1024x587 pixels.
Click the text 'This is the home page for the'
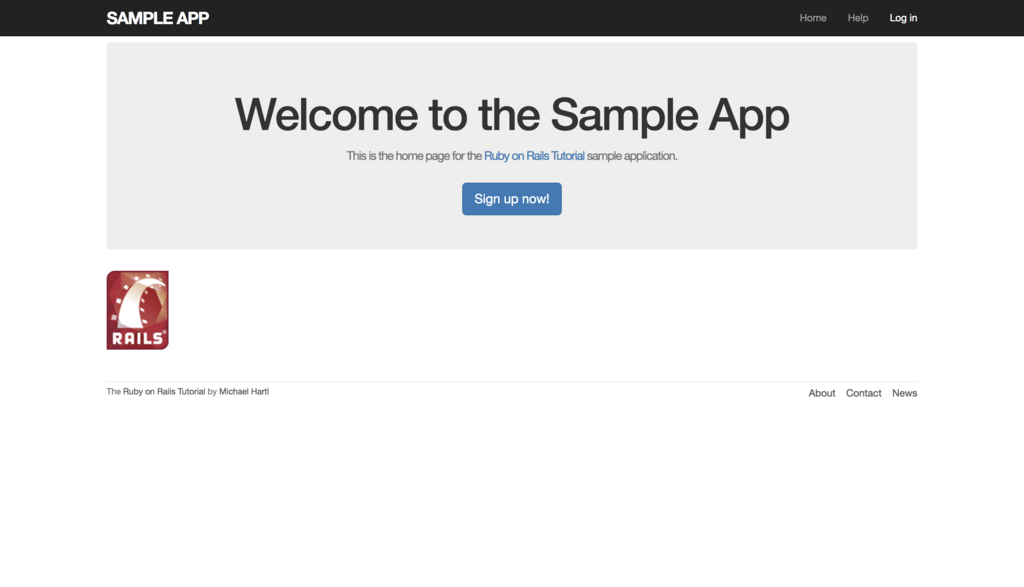coord(414,156)
